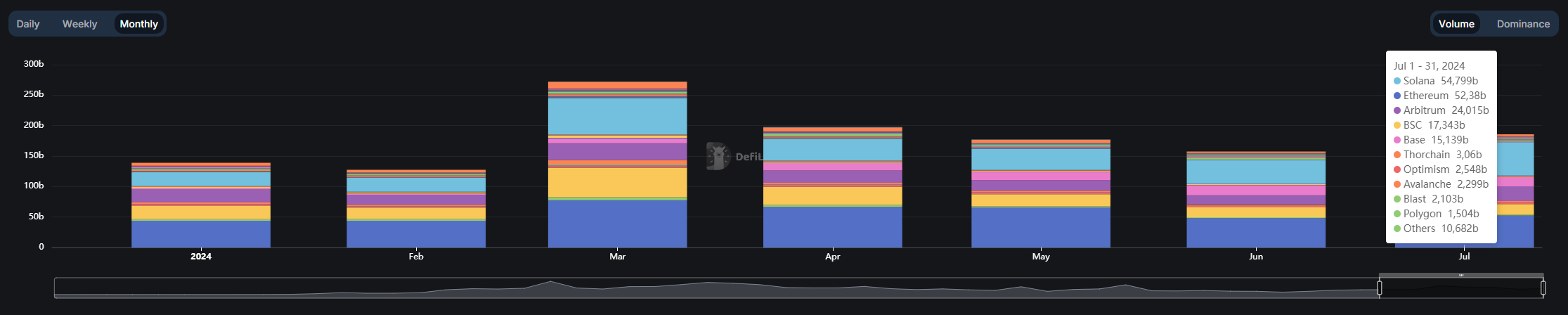Click the June Base pink segment
The width and height of the screenshot is (1568, 315).
click(x=1256, y=191)
